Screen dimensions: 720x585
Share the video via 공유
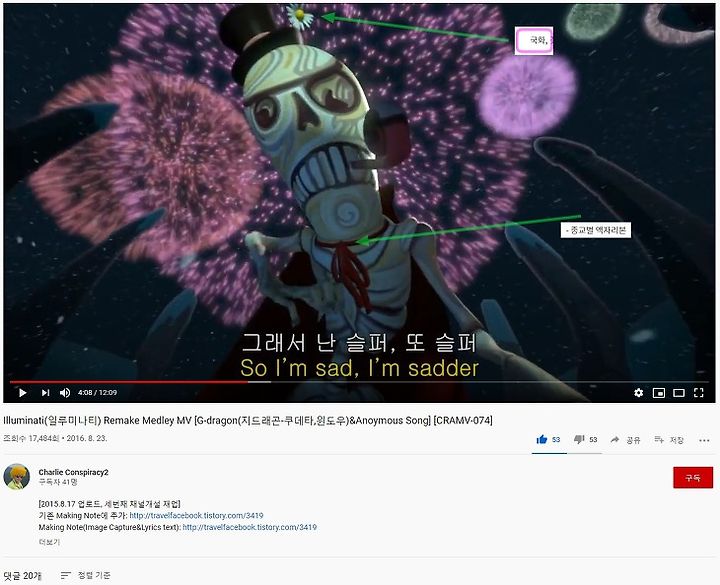625,440
